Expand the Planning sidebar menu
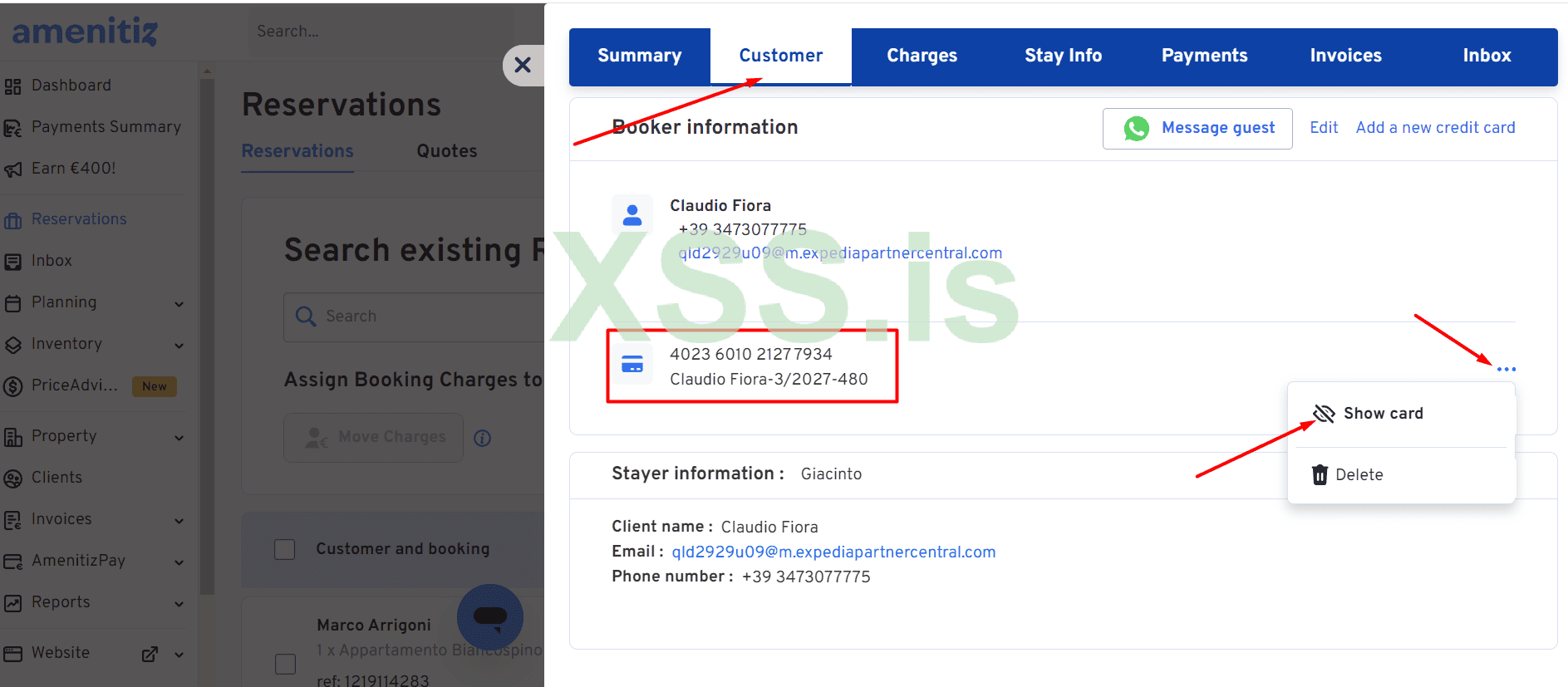 pos(179,304)
